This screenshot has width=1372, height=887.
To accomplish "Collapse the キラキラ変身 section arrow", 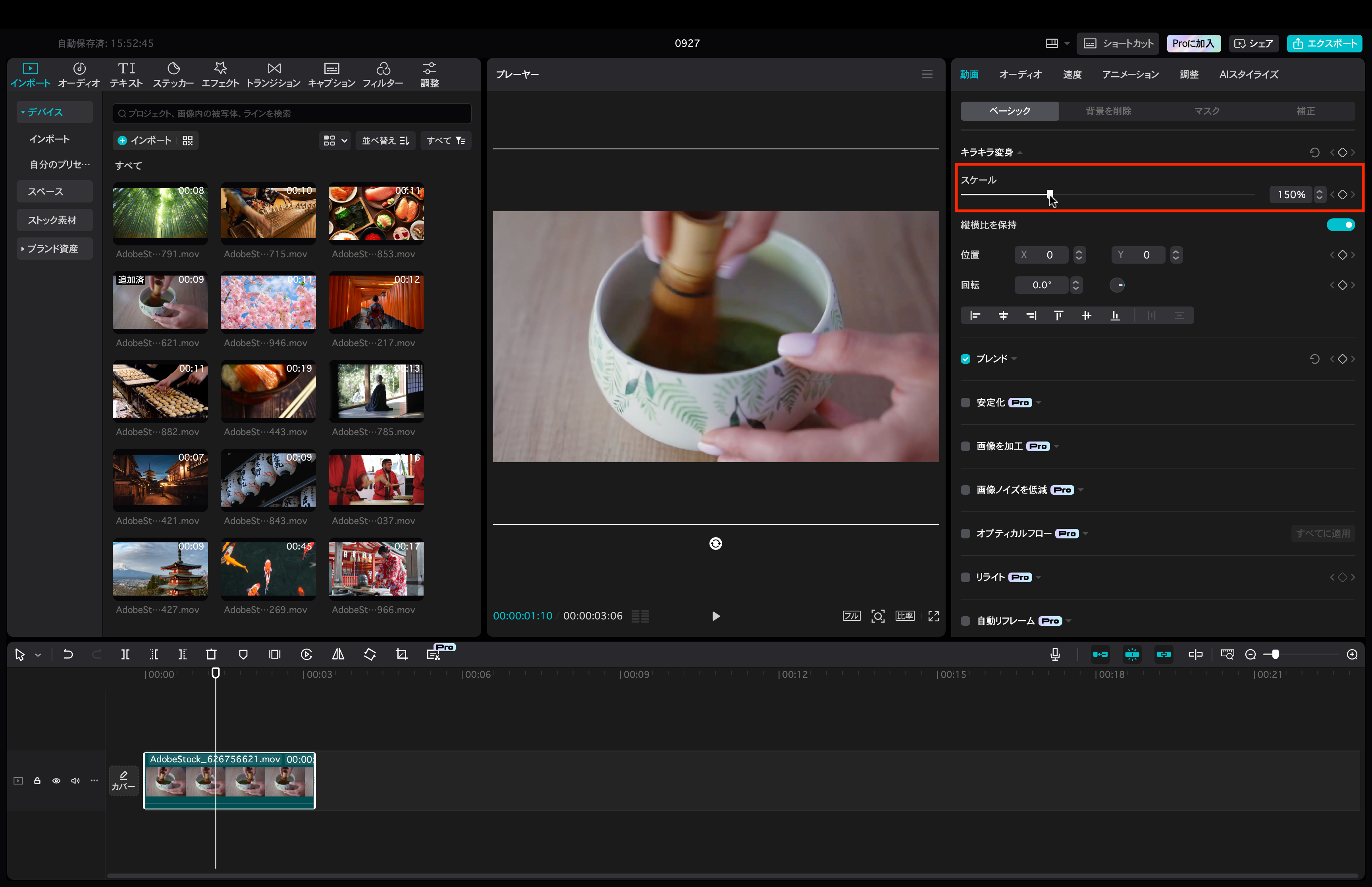I will 1019,153.
